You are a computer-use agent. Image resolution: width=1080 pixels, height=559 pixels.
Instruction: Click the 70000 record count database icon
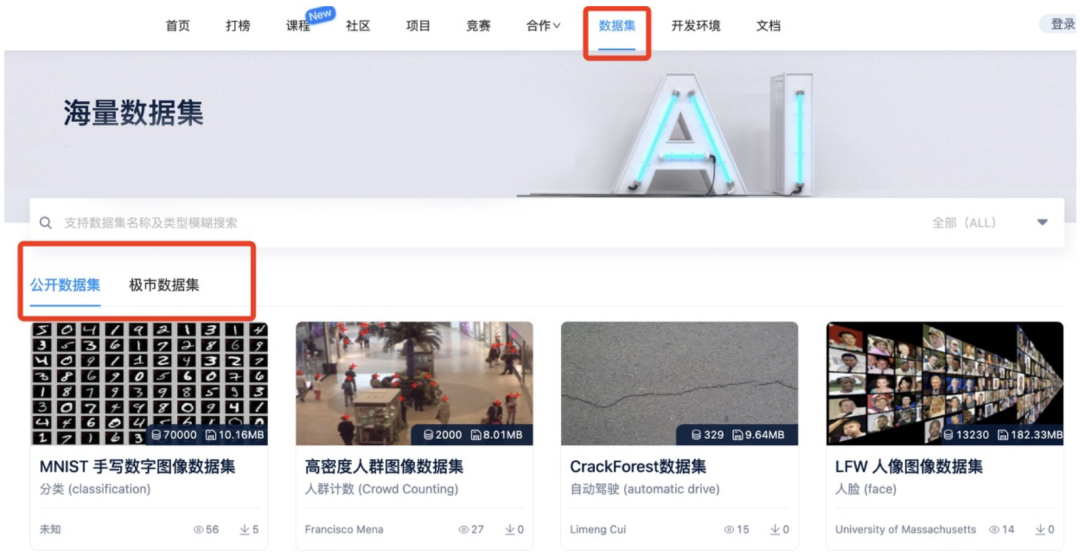(x=158, y=435)
